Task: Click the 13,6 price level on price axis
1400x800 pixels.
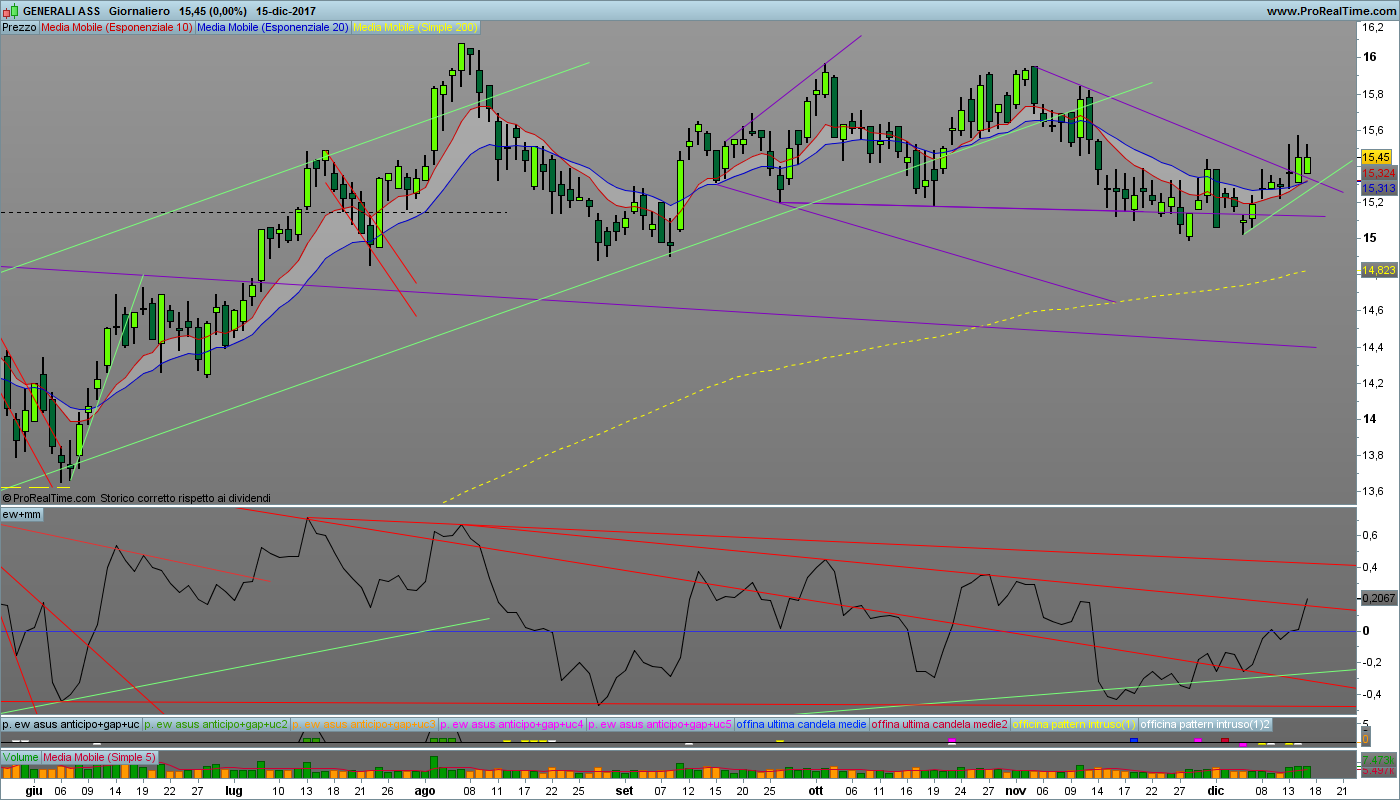Action: tap(1374, 491)
